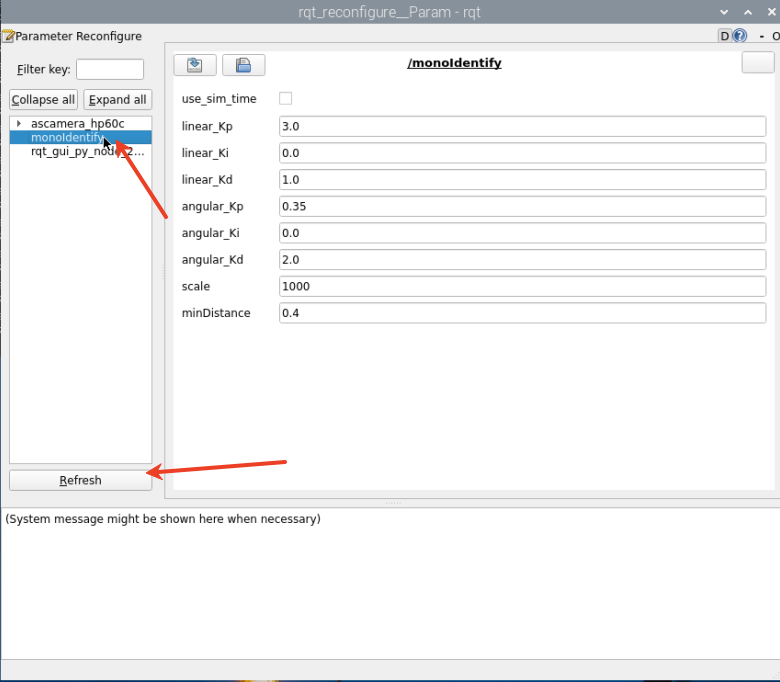The height and width of the screenshot is (682, 780).
Task: Click the Refresh button
Action: pyautogui.click(x=80, y=480)
